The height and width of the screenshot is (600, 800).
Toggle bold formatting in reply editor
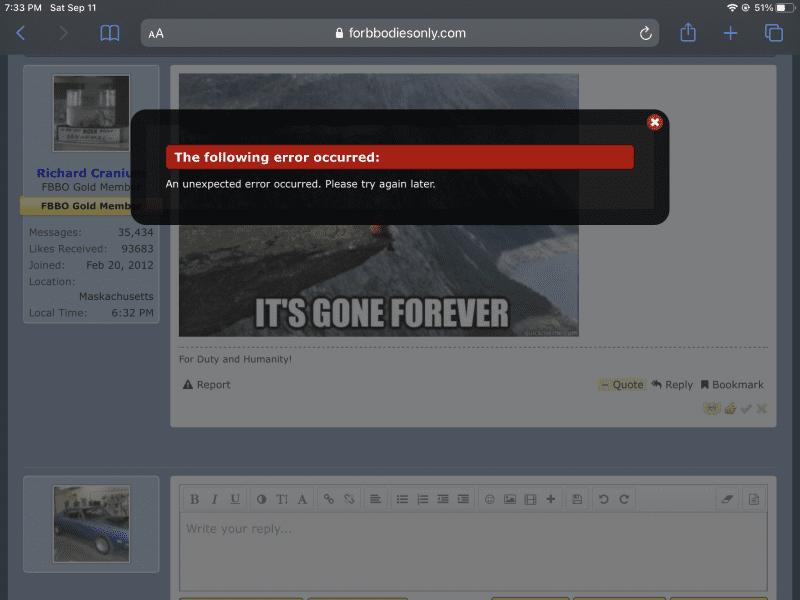(x=195, y=499)
